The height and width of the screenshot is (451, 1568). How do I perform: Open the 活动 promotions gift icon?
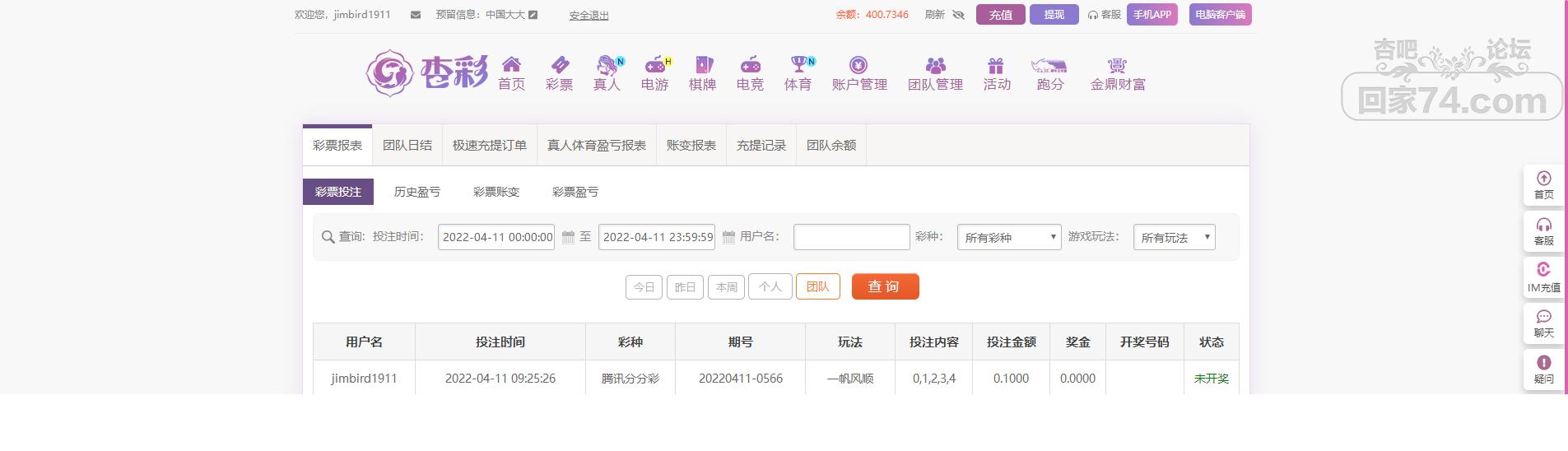coord(997,65)
